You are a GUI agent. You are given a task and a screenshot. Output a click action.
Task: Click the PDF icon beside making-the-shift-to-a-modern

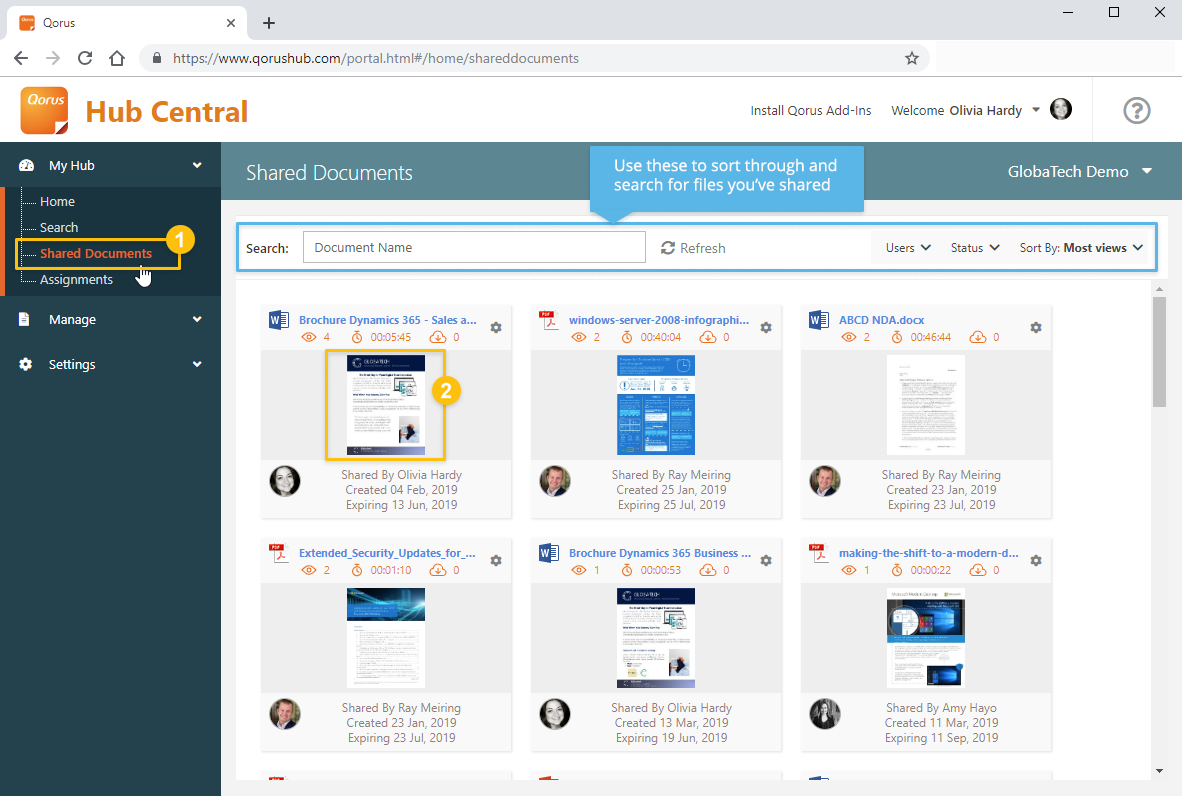coord(818,553)
